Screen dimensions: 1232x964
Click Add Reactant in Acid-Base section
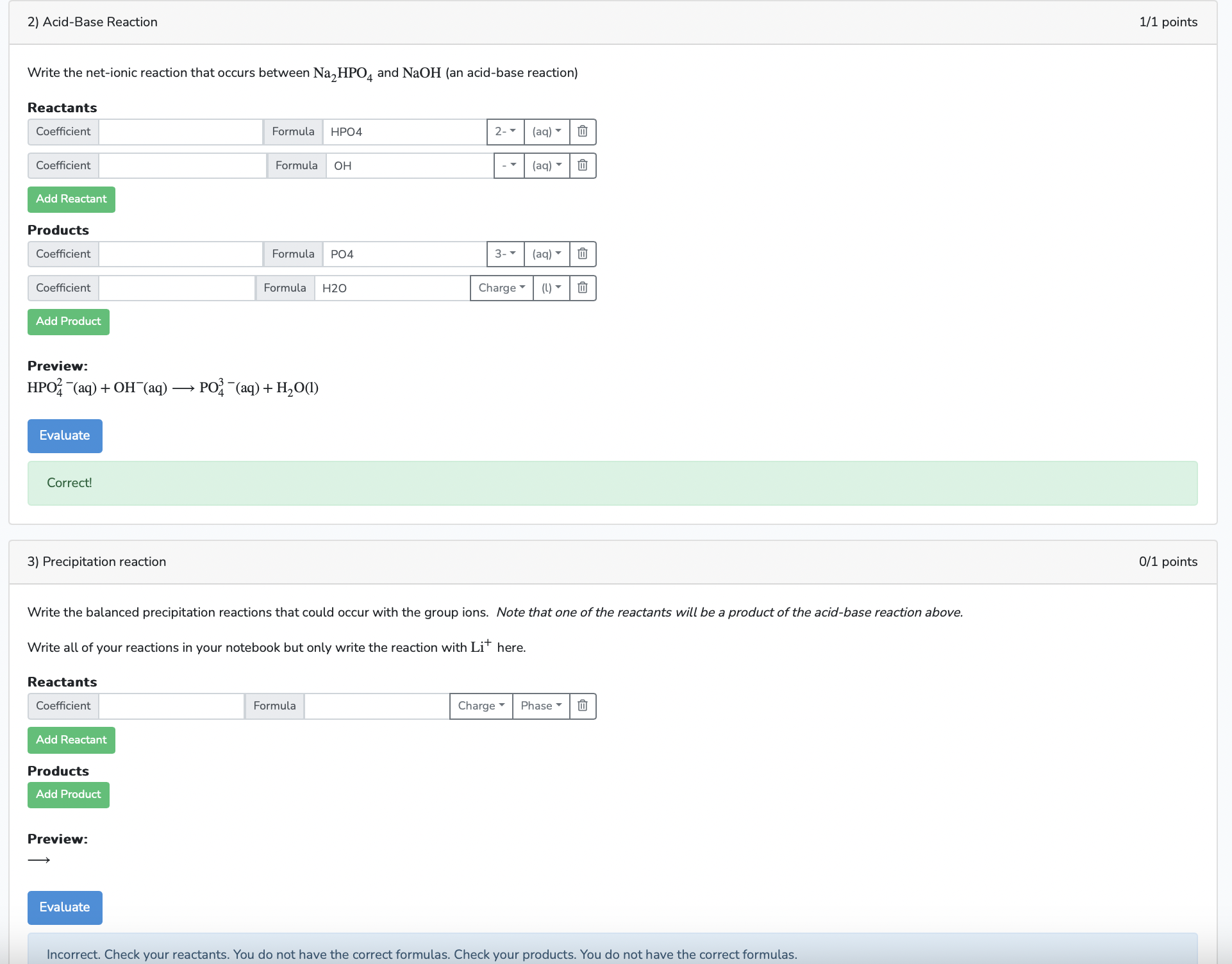pyautogui.click(x=71, y=199)
